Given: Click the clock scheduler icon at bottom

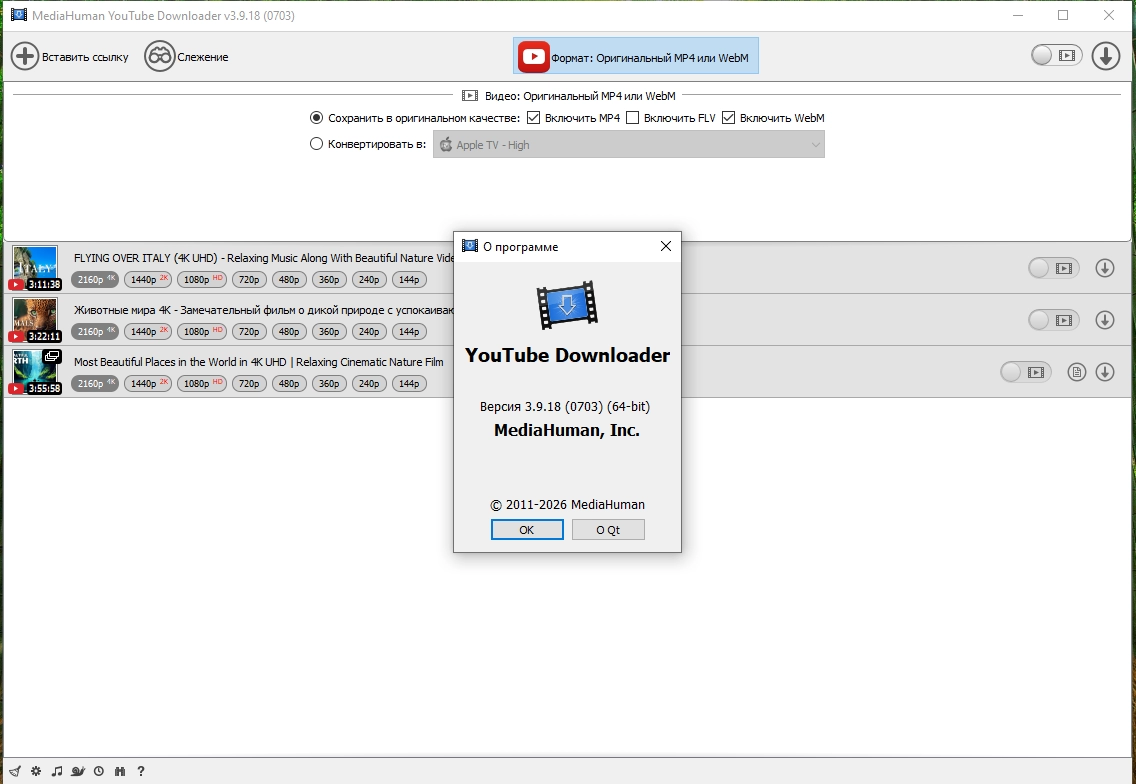Looking at the screenshot, I should tap(99, 771).
